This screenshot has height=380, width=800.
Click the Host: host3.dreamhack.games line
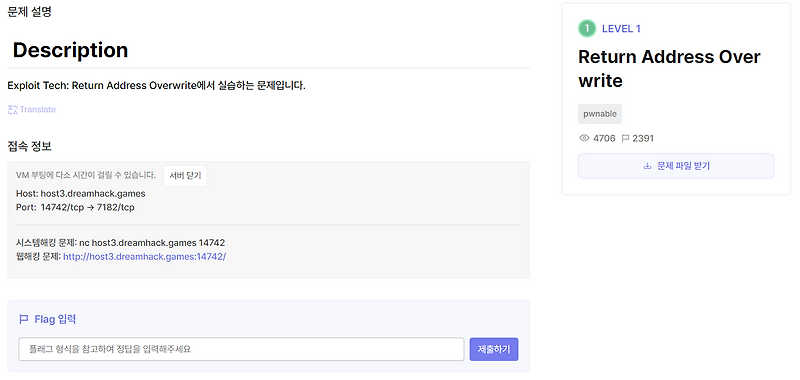(81, 194)
